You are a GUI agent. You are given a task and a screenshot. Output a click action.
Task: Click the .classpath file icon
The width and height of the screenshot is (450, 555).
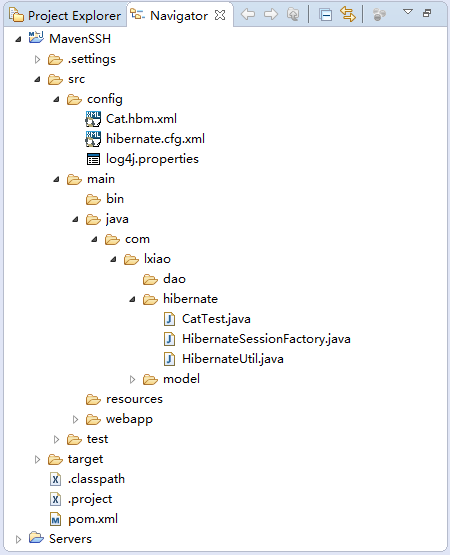click(55, 479)
